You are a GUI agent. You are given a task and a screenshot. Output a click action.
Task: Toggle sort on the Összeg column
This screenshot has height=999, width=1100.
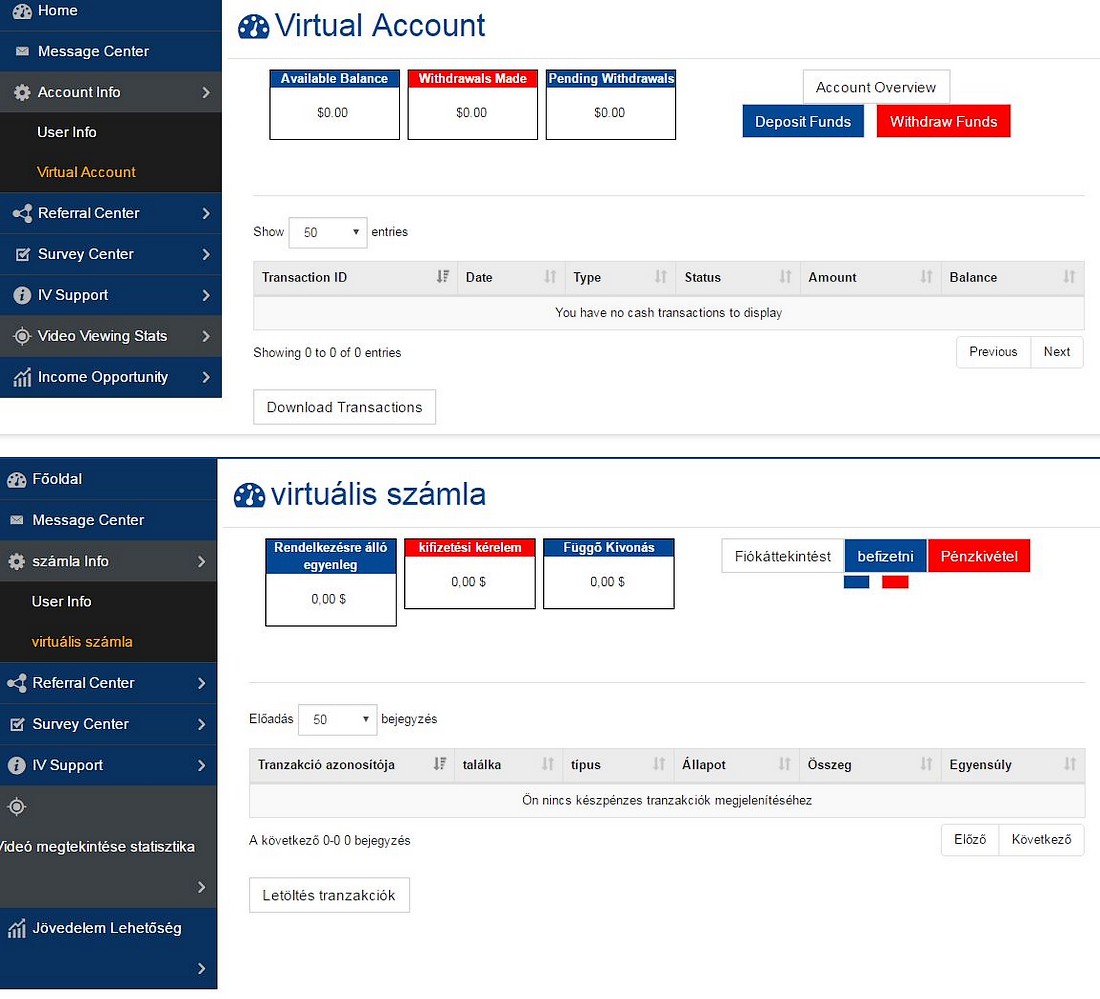(926, 765)
